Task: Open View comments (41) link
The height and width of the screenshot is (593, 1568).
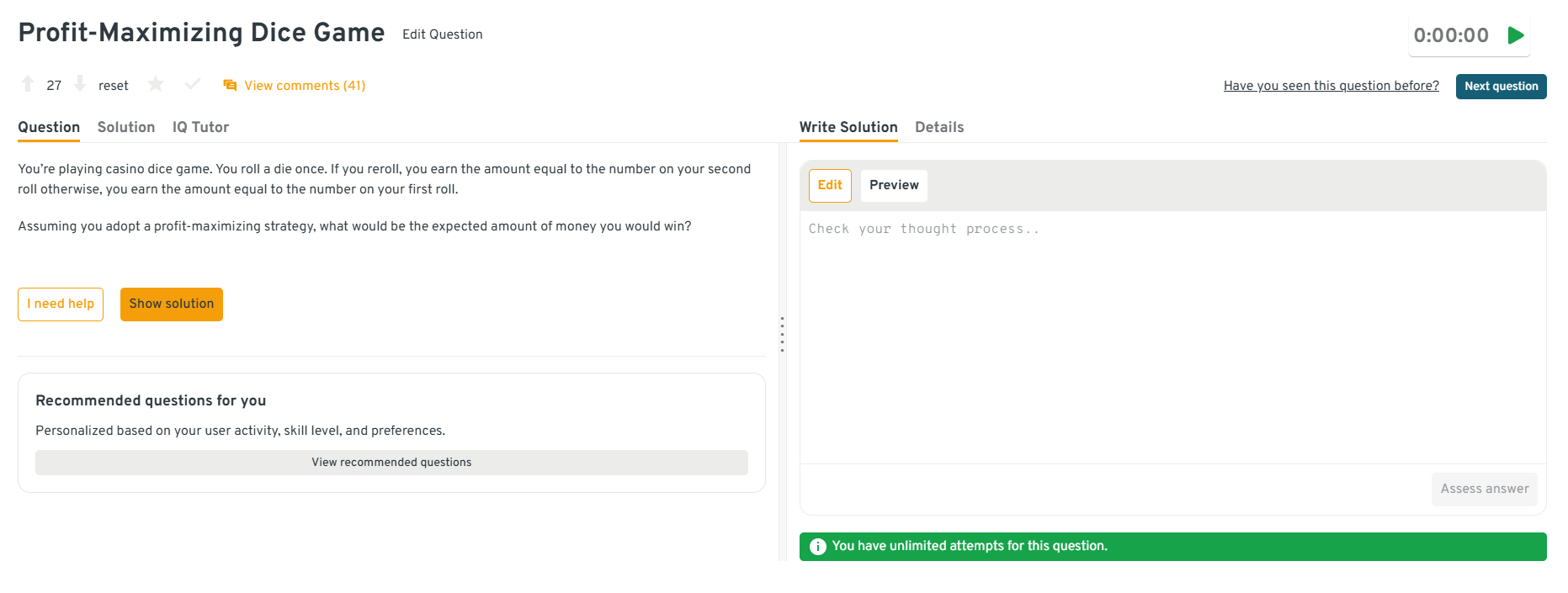Action: (x=305, y=86)
